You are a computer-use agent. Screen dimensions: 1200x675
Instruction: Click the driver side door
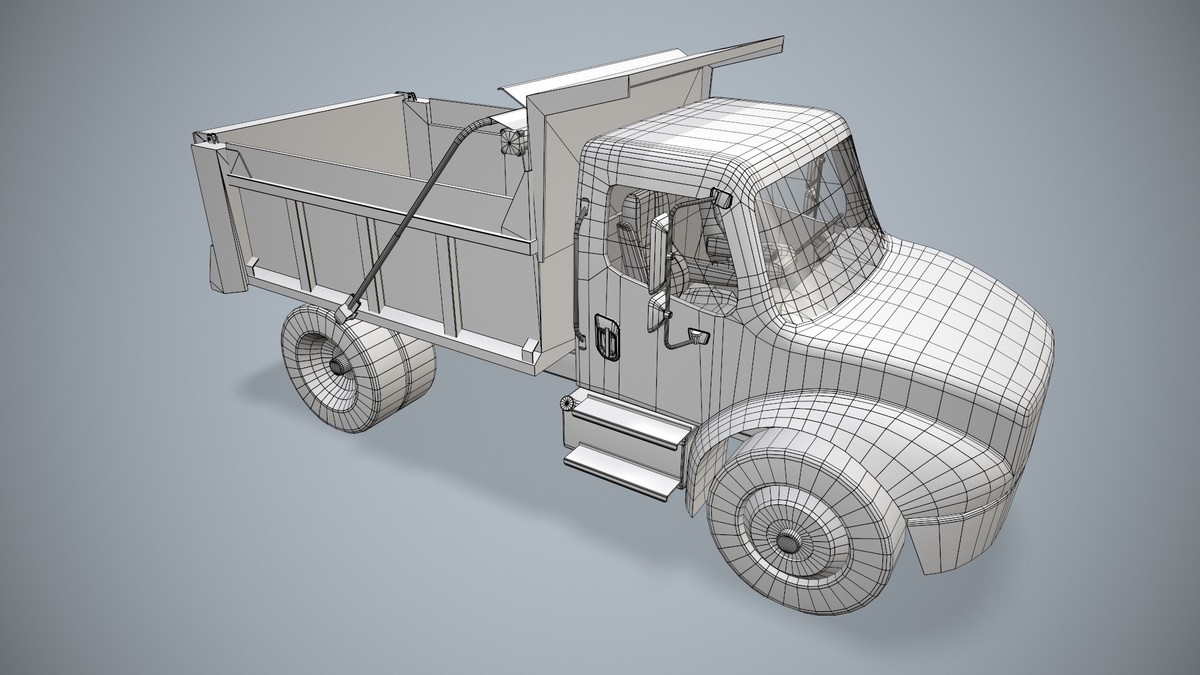640,300
